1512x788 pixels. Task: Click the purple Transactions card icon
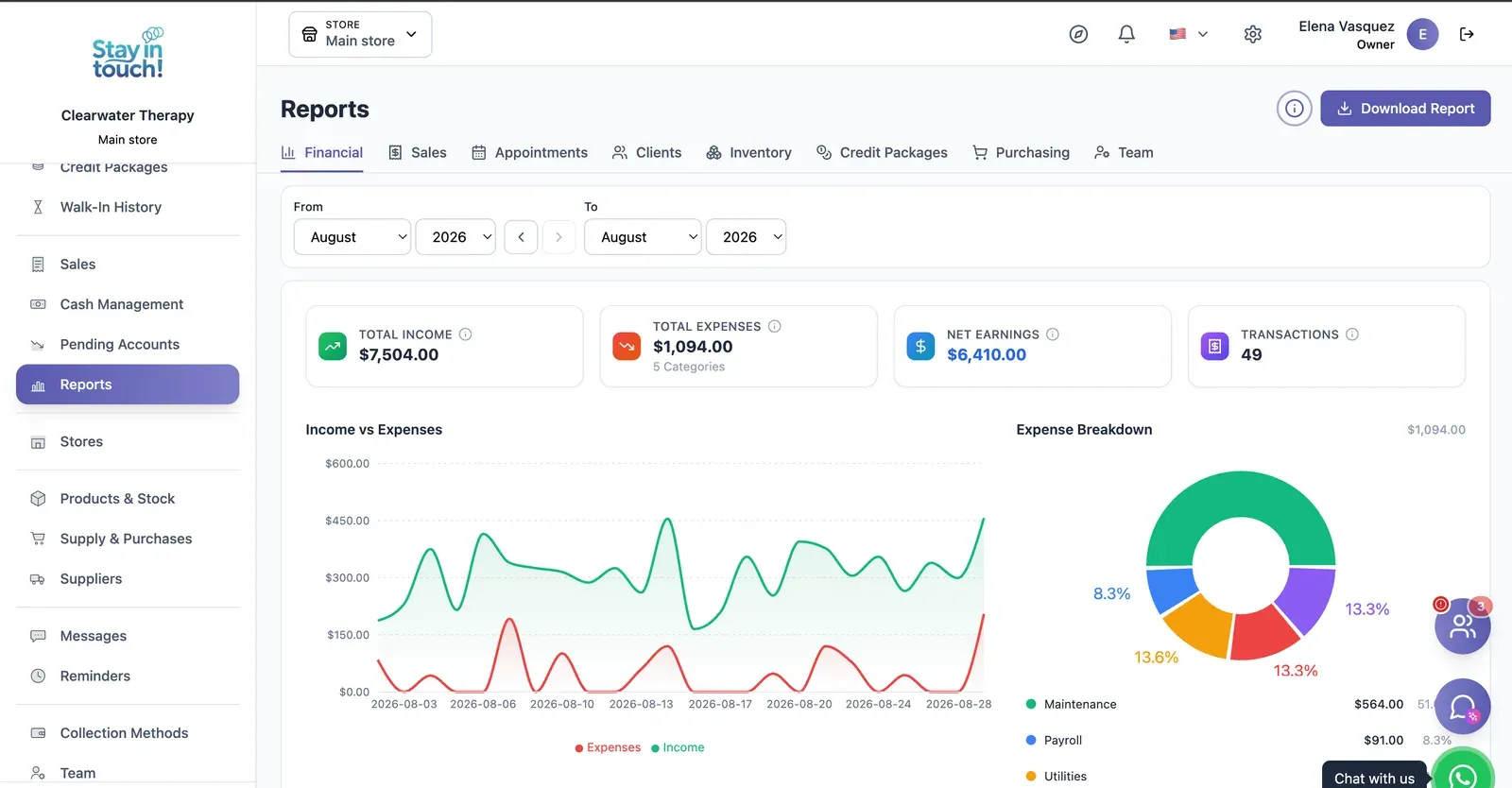(x=1215, y=346)
